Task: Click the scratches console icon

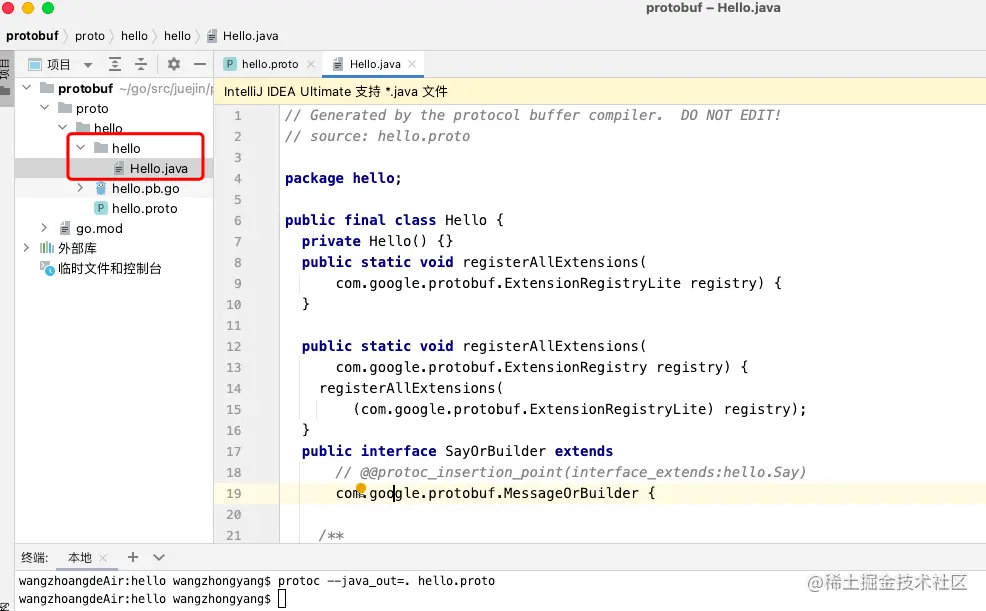Action: [47, 268]
